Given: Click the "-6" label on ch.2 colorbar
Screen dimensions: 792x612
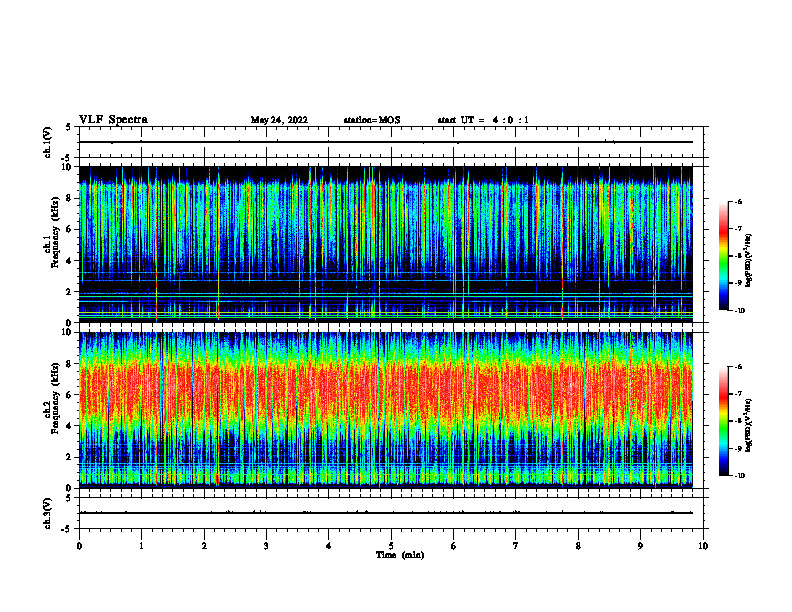Looking at the screenshot, I should point(738,367).
